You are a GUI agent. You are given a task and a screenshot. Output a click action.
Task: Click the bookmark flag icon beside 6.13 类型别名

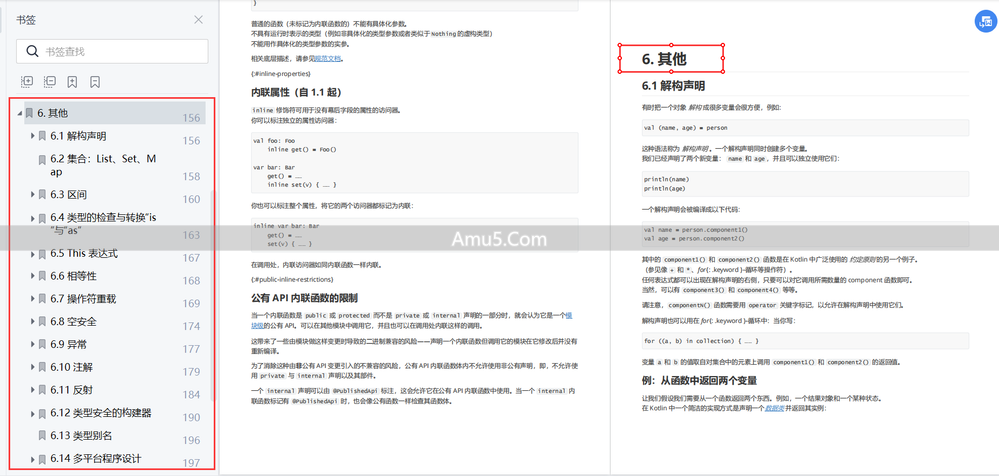tap(42, 436)
